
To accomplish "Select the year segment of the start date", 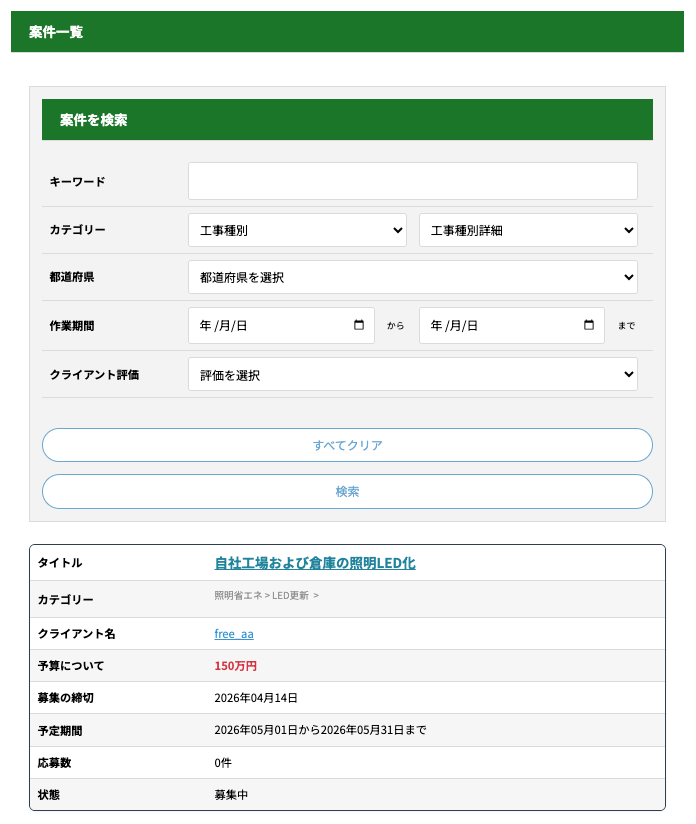I will coord(205,326).
